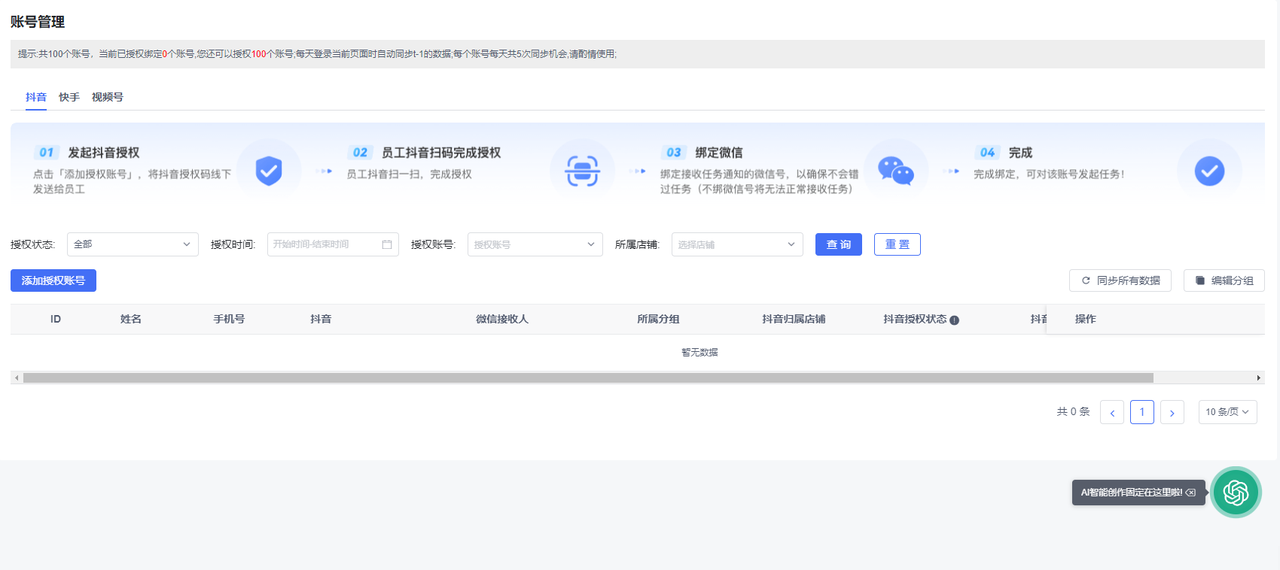Click the calendar icon in 授权时间 field
Image resolution: width=1280 pixels, height=570 pixels.
click(x=387, y=244)
